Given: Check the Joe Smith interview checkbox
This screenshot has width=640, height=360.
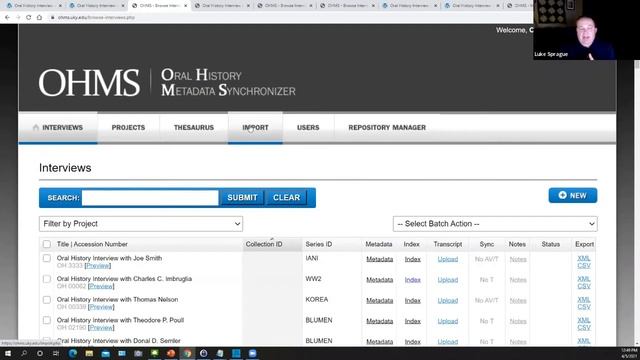Looking at the screenshot, I should 47,258.
